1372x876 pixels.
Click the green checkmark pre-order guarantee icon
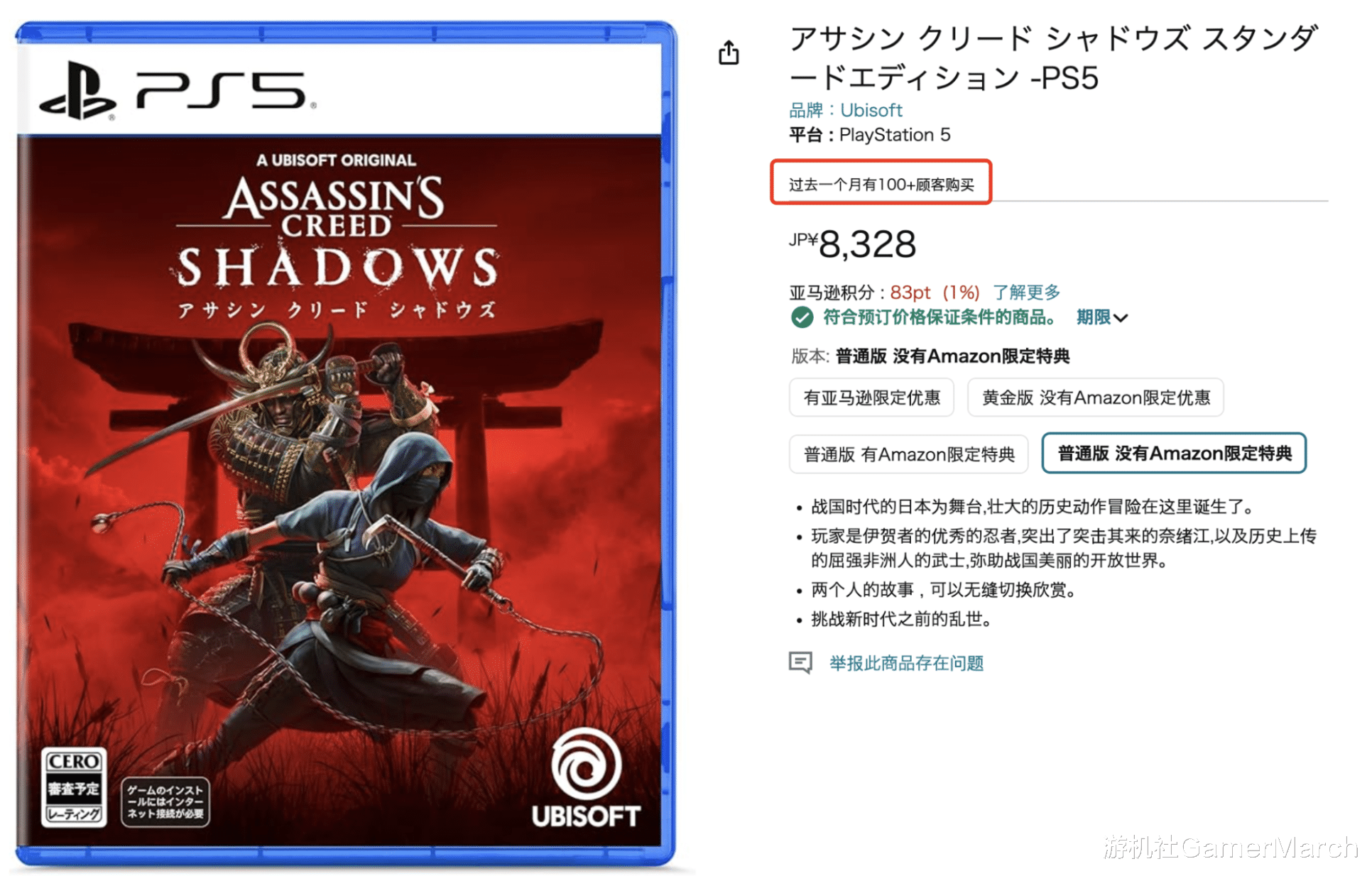[x=802, y=317]
